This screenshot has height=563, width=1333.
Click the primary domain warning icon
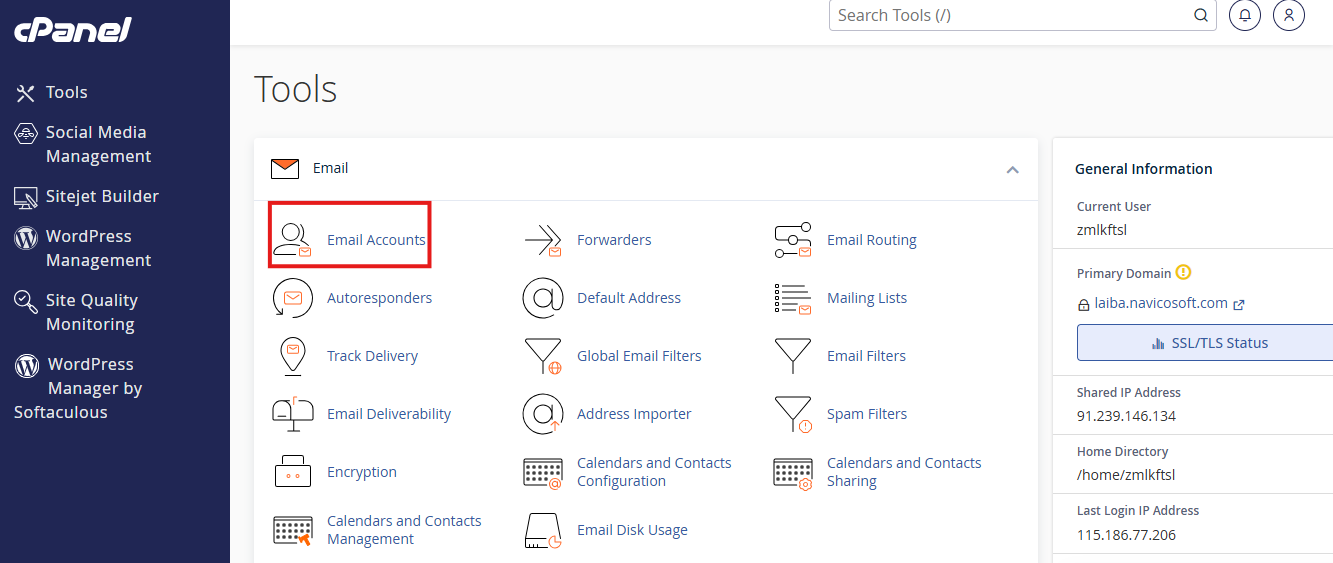pyautogui.click(x=1184, y=272)
